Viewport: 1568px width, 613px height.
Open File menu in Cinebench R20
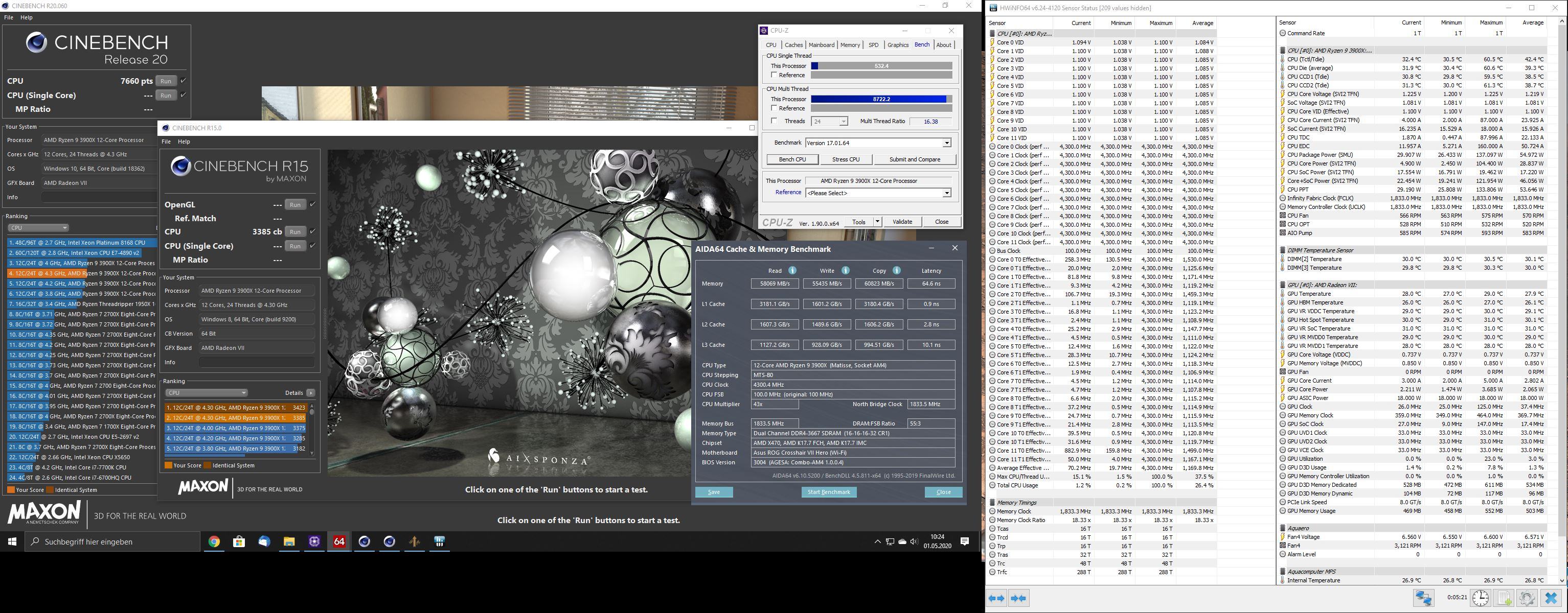click(9, 17)
